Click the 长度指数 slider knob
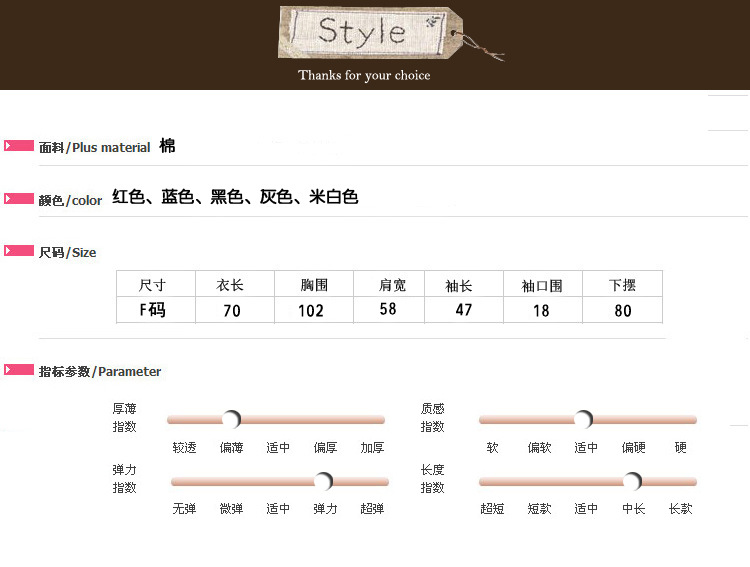This screenshot has height=567, width=750. point(632,481)
